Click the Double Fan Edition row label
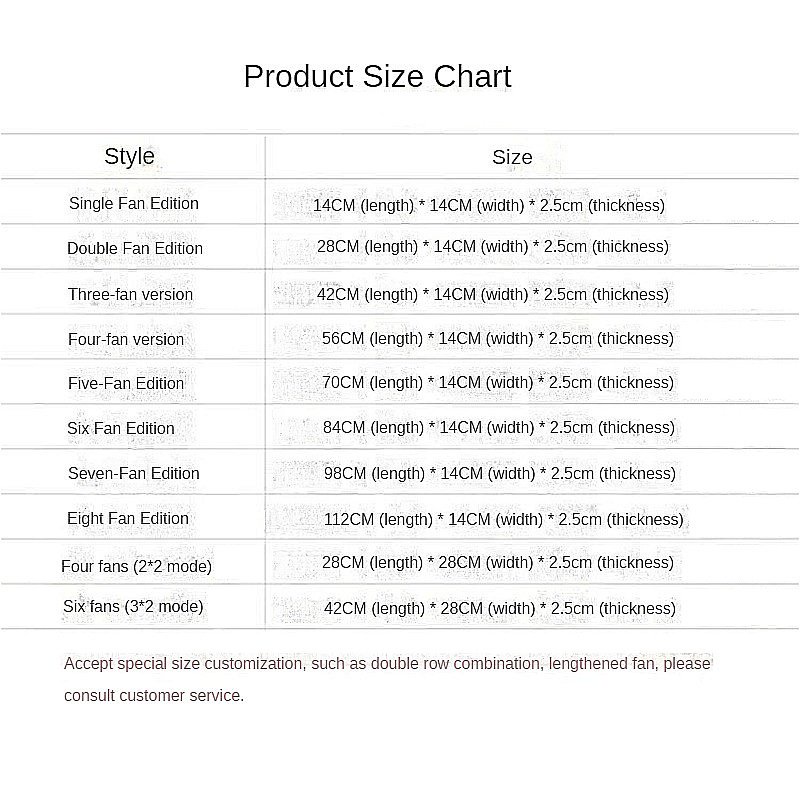Viewport: 800px width, 800px height. pyautogui.click(x=135, y=248)
